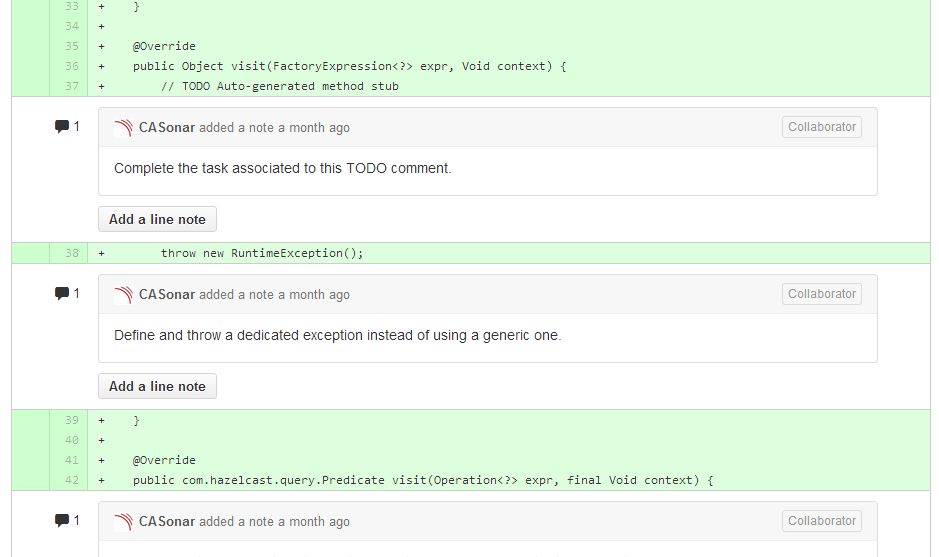
Task: Click CASonar avatar on bottom comment
Action: point(123,522)
